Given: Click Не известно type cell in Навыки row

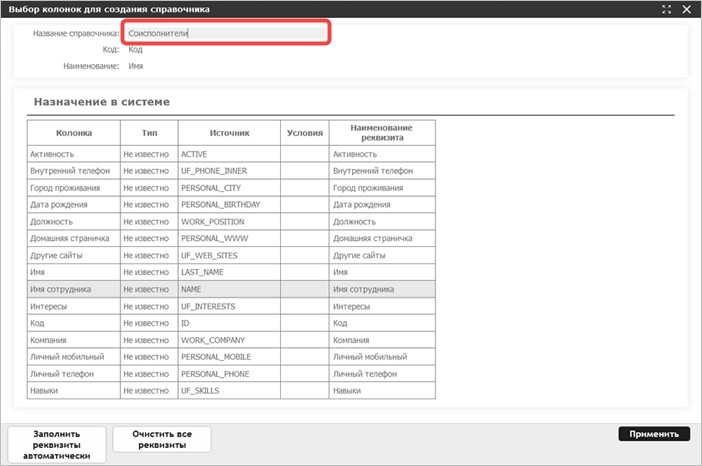Looking at the screenshot, I should coord(149,391).
